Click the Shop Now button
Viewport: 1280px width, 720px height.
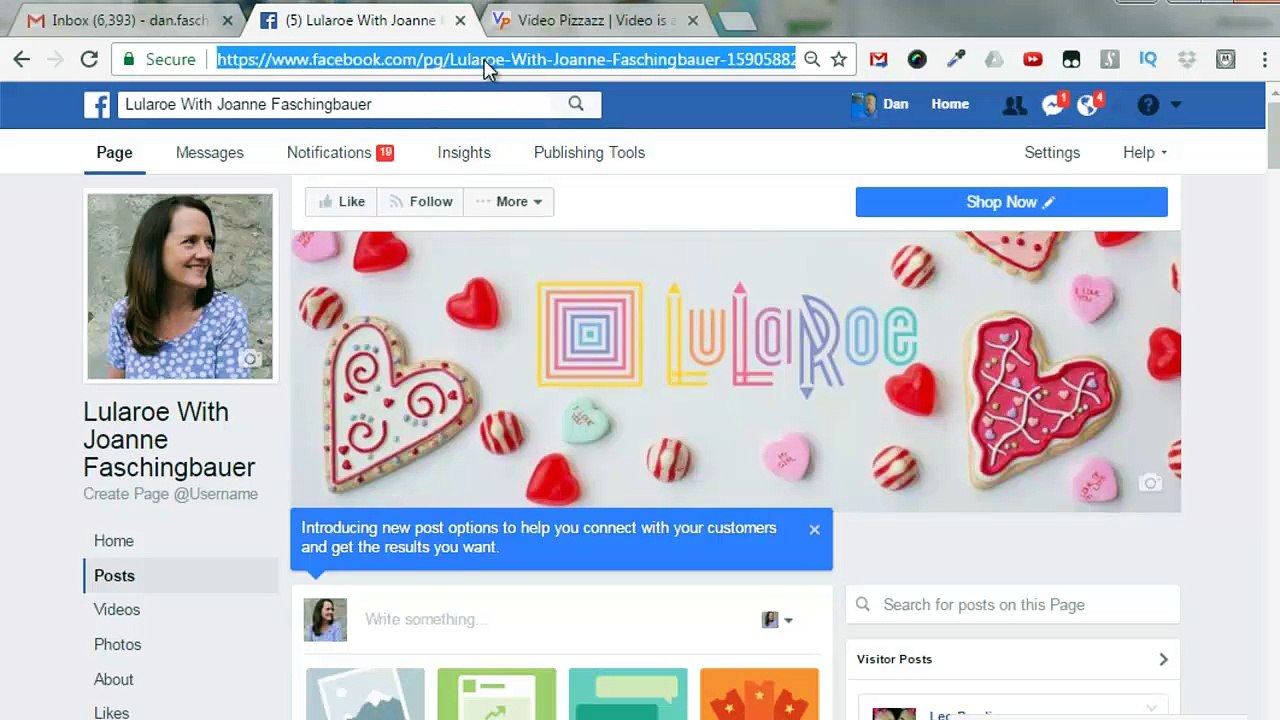(1011, 202)
